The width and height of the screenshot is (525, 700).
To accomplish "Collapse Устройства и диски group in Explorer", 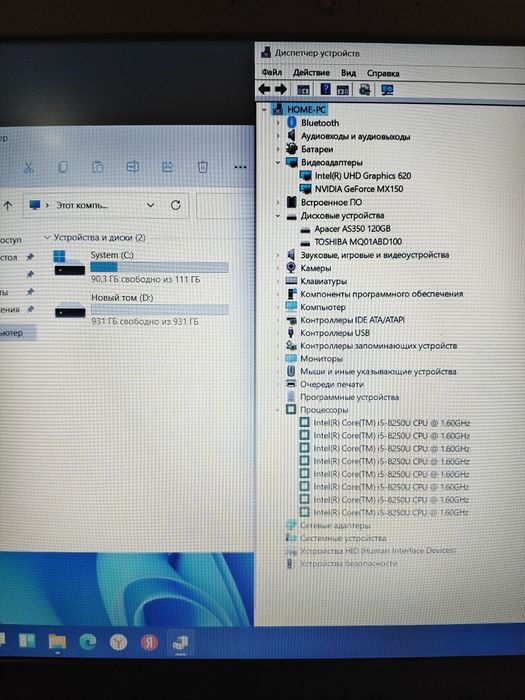I will pos(46,237).
